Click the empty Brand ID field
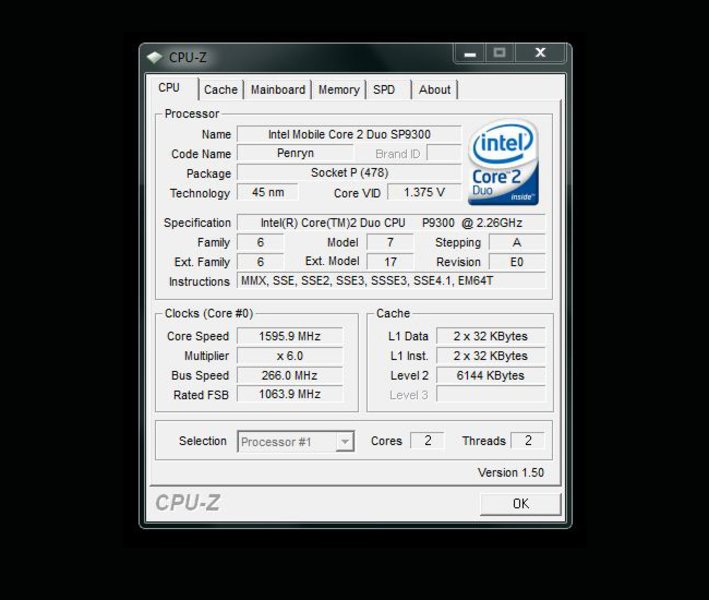The width and height of the screenshot is (709, 600). (444, 153)
